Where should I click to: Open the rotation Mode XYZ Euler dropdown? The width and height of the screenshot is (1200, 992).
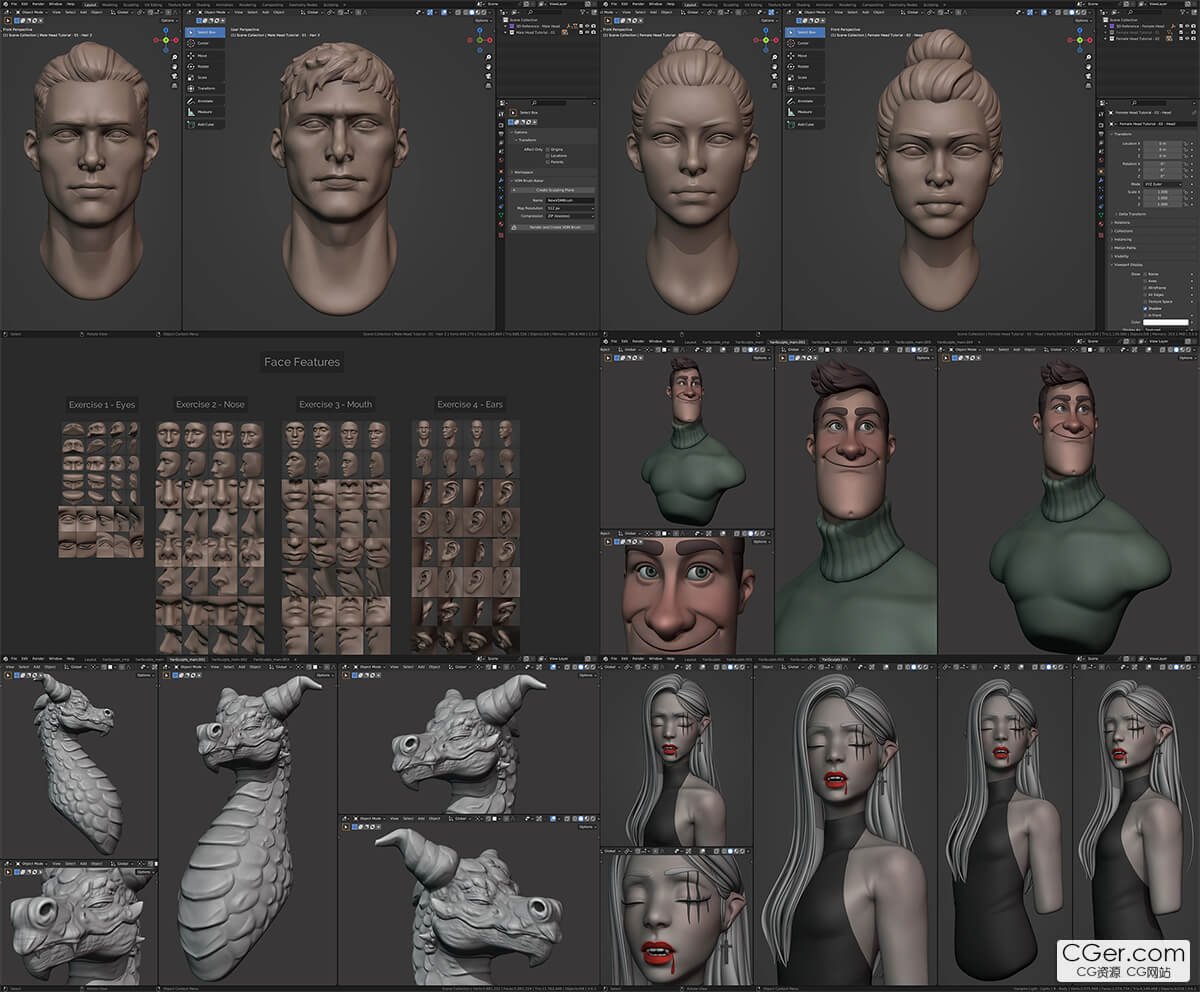tap(1163, 185)
